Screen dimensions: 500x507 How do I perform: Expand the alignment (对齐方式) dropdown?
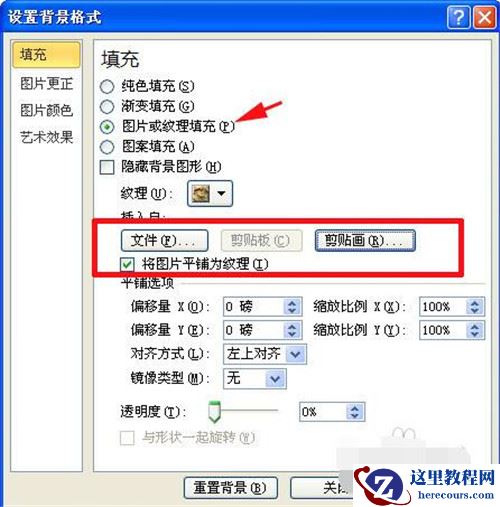tap(295, 354)
